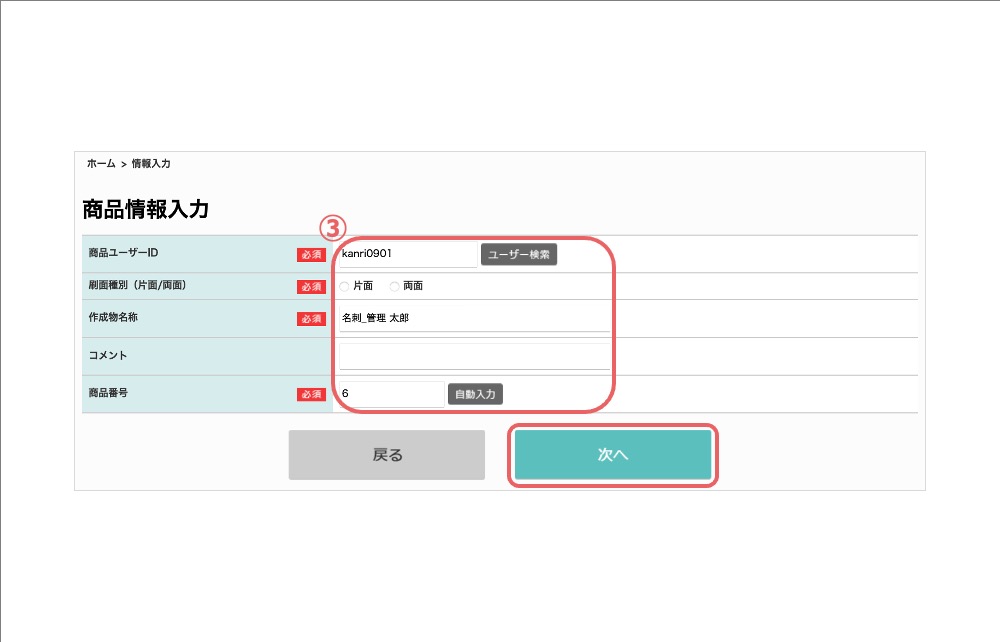
Task: Focus the empty コメント input field
Action: [x=474, y=356]
